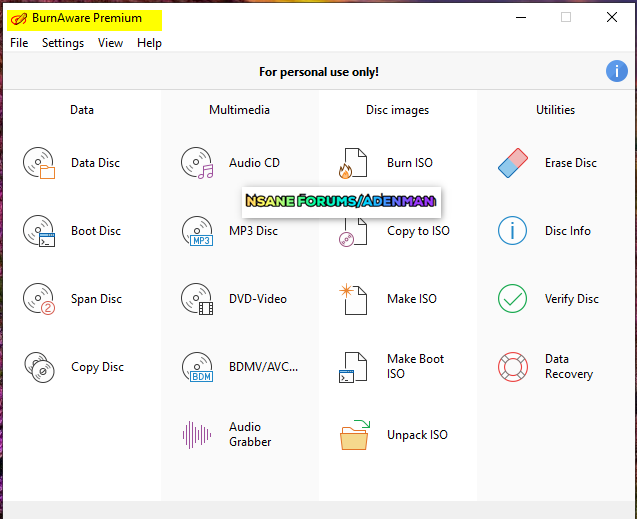
Task: Open Data Recovery lifebuoy icon
Action: click(513, 367)
